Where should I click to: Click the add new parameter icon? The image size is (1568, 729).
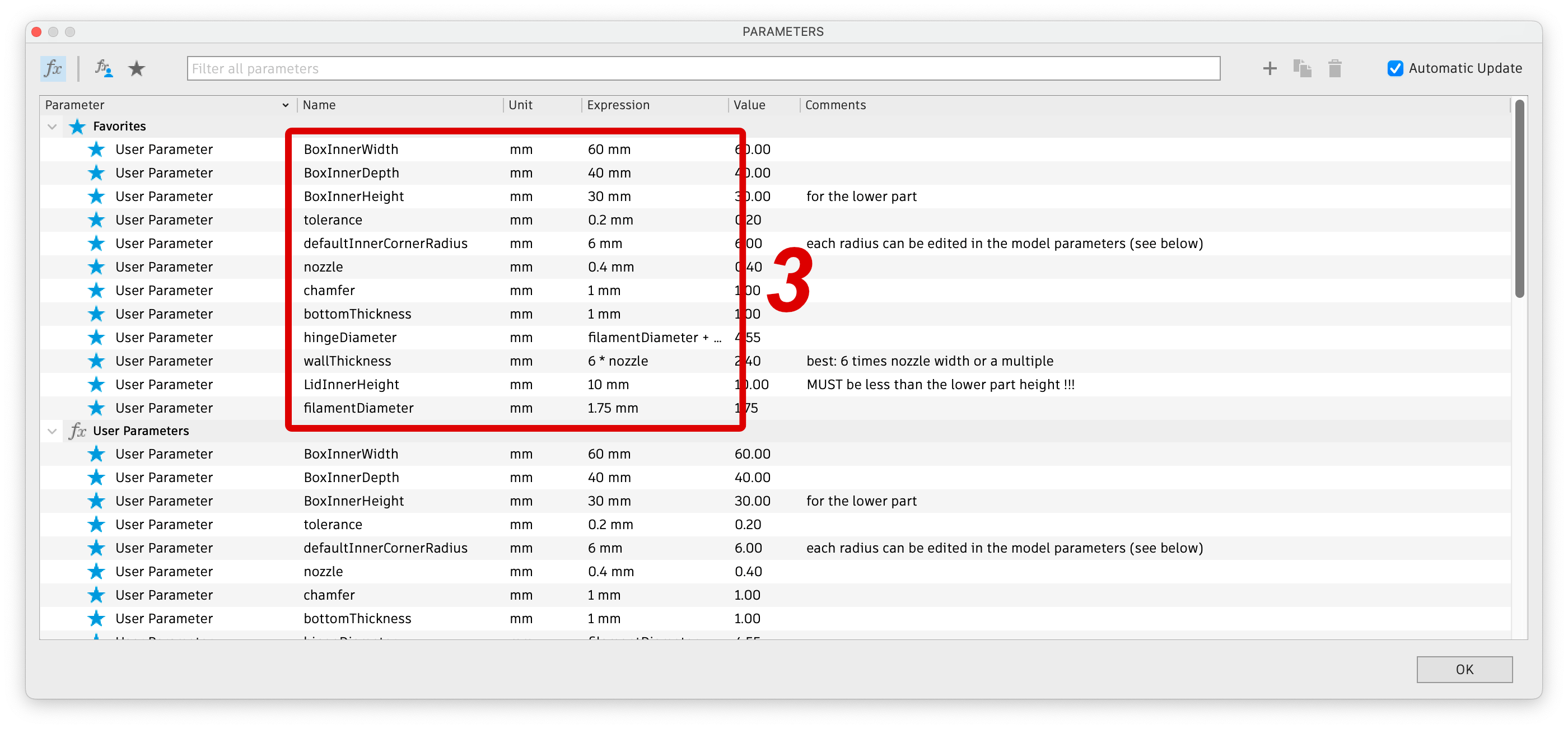tap(1270, 68)
